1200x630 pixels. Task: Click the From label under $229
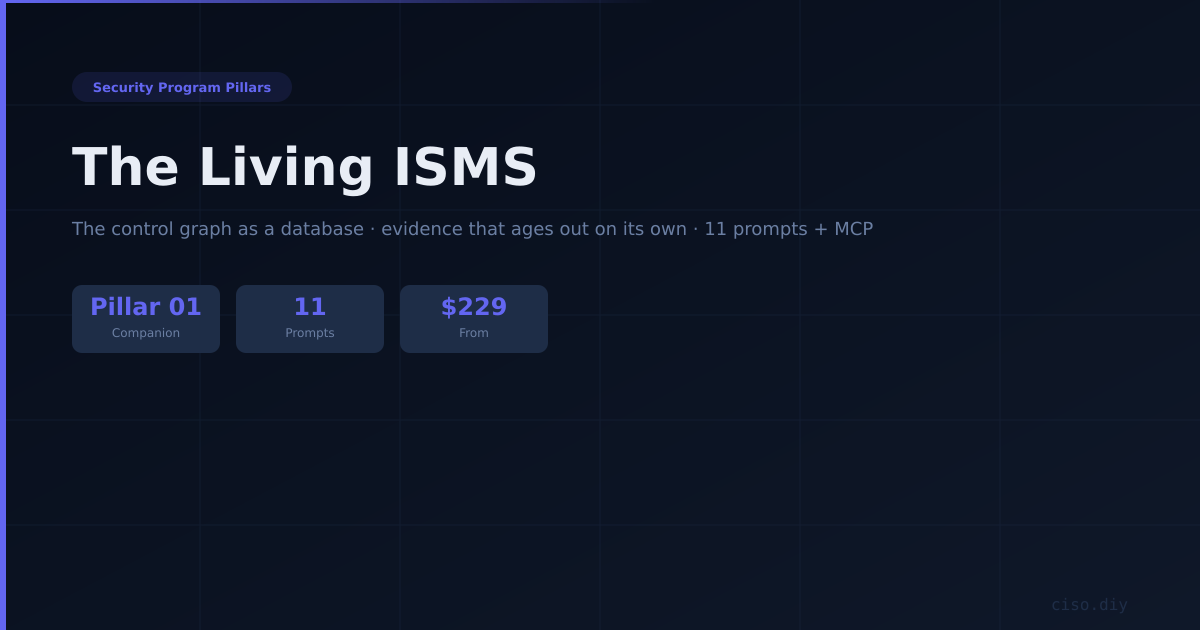point(474,333)
